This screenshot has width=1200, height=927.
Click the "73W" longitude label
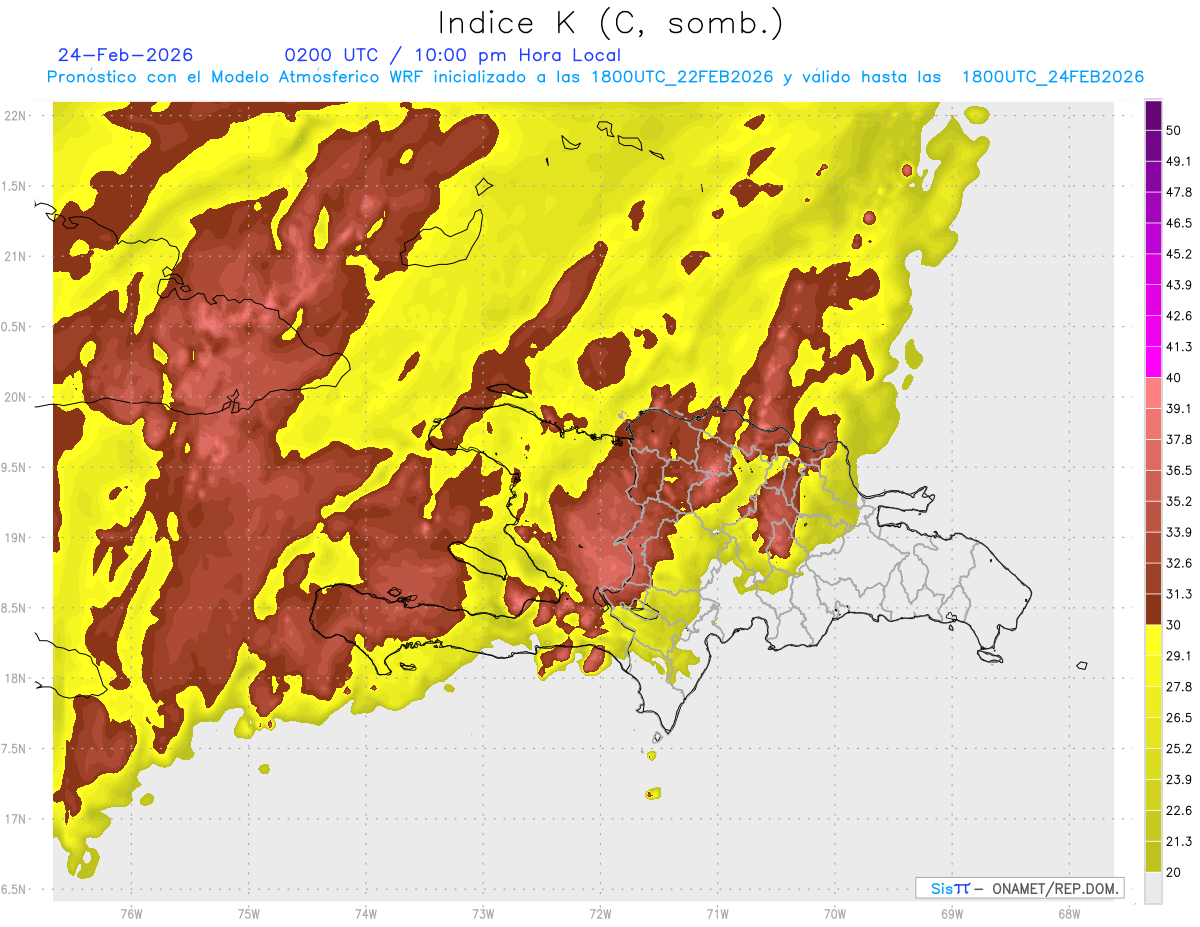click(483, 914)
